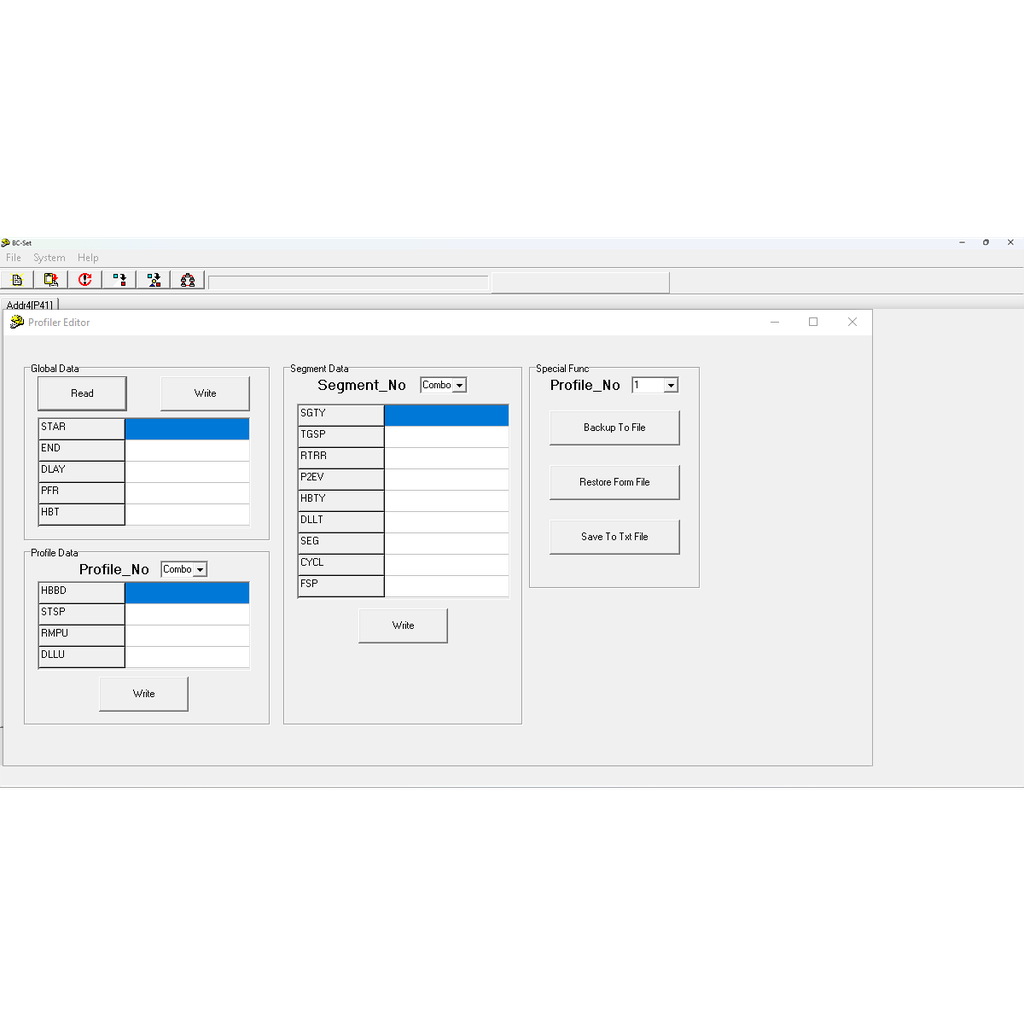This screenshot has width=1024, height=1024.
Task: Select the Addr4[P41] tab
Action: click(33, 303)
